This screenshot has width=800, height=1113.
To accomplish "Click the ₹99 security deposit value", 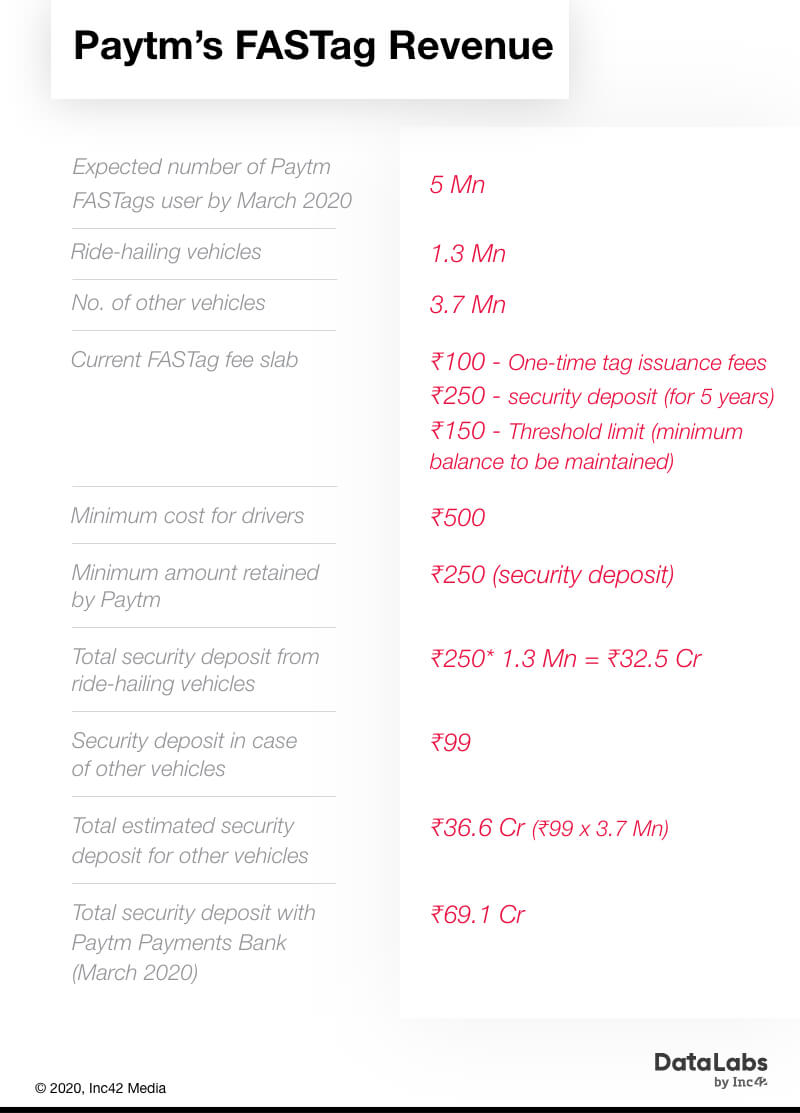I will [451, 743].
